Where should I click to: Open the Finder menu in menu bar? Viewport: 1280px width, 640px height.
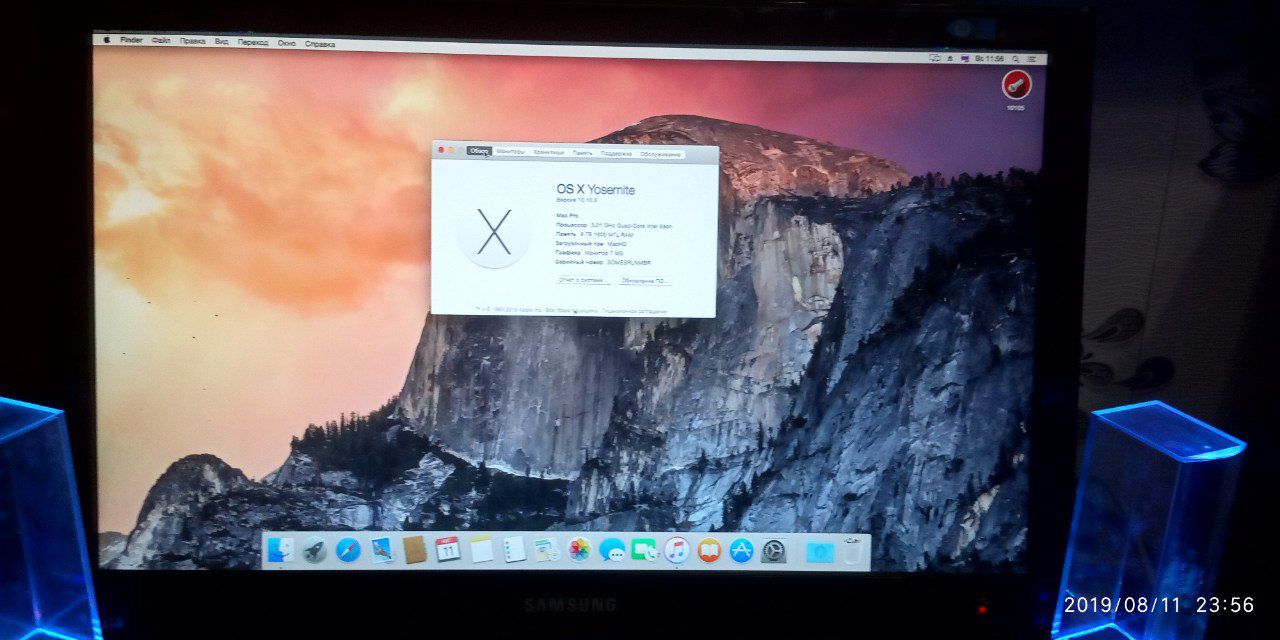[x=131, y=40]
